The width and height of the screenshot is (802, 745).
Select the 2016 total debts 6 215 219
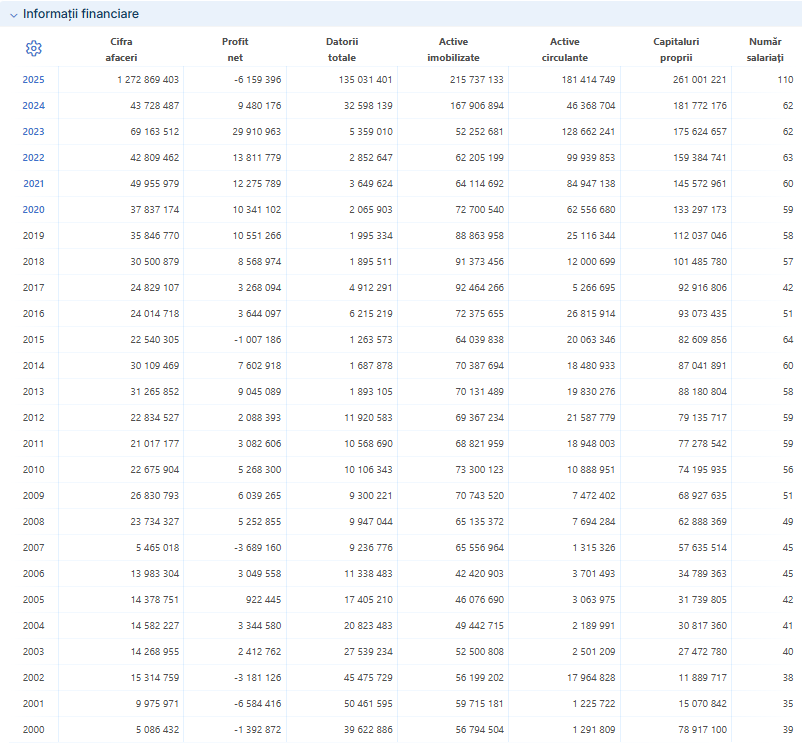click(x=371, y=314)
